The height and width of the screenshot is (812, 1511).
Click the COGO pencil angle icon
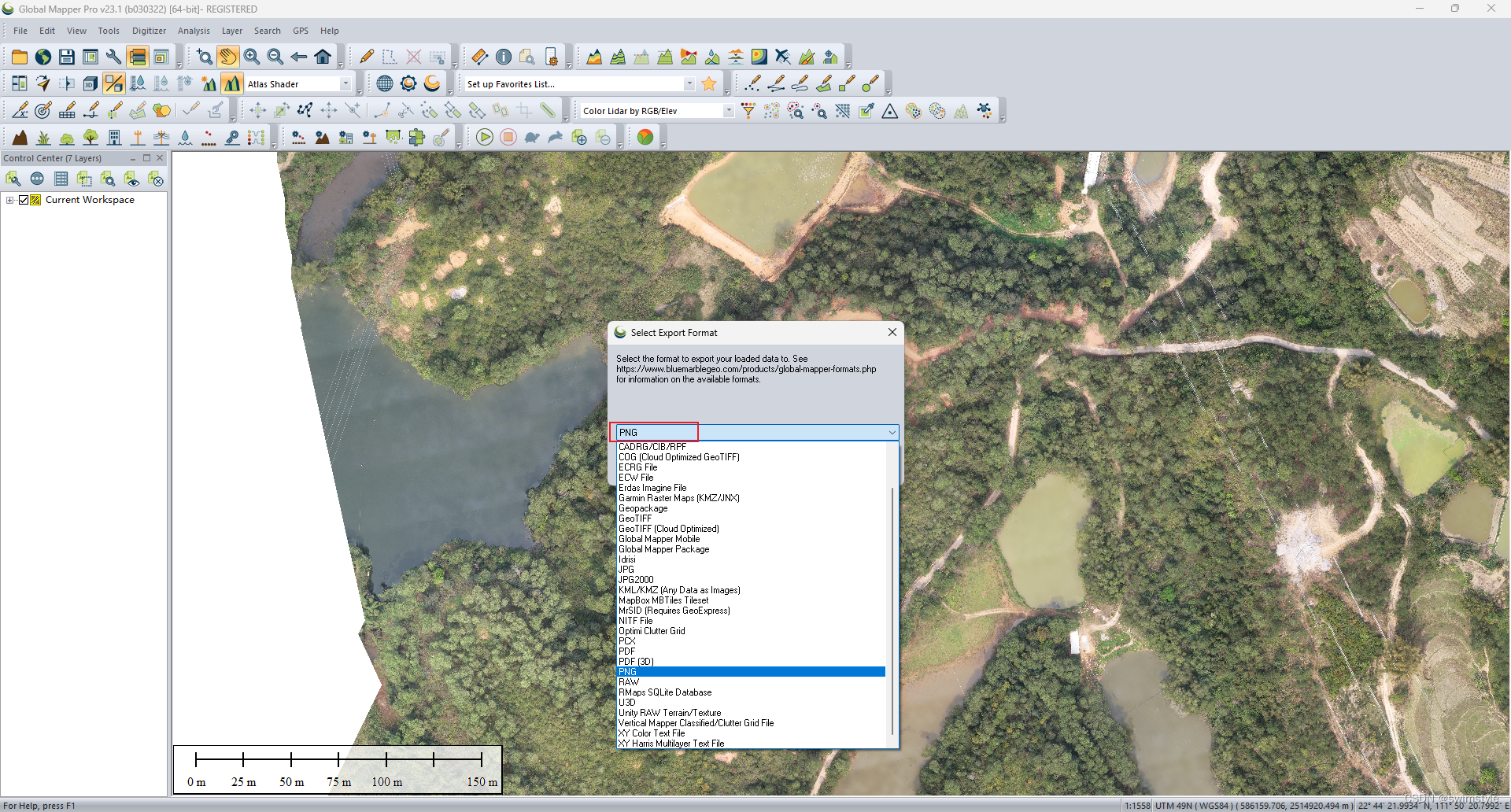(20, 111)
